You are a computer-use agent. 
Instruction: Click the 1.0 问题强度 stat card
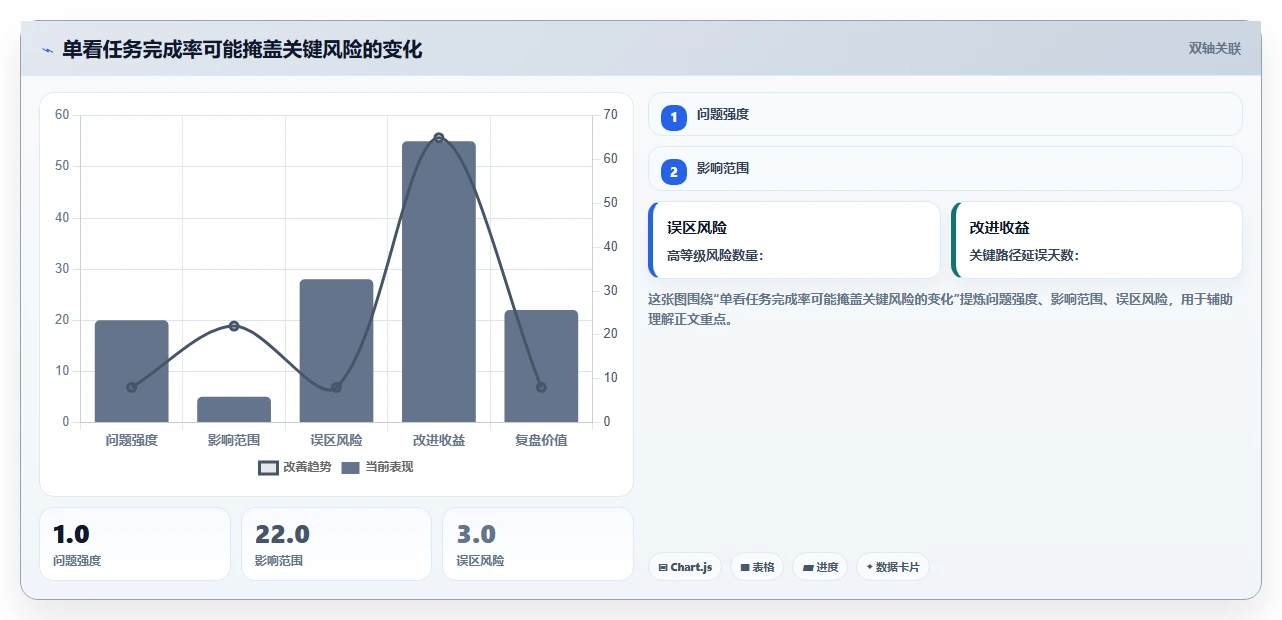[x=135, y=544]
